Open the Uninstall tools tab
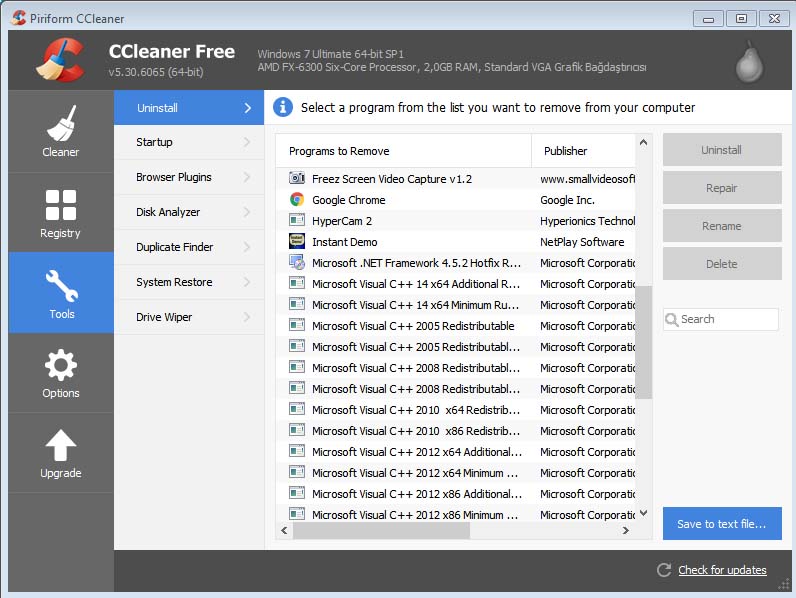The width and height of the screenshot is (796, 598). (x=189, y=108)
